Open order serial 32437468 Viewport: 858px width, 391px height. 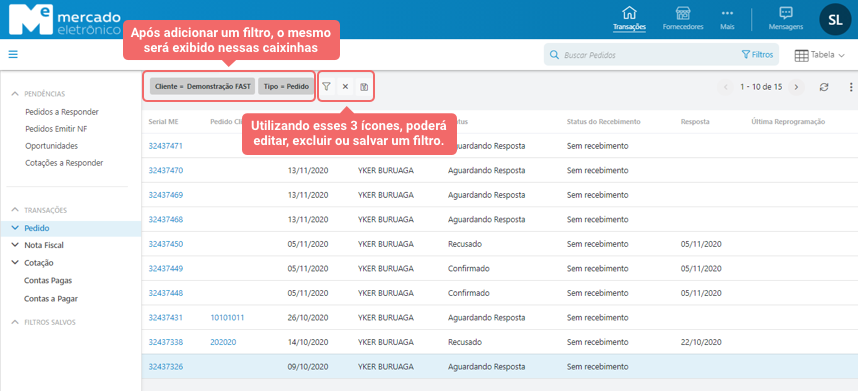(x=166, y=219)
